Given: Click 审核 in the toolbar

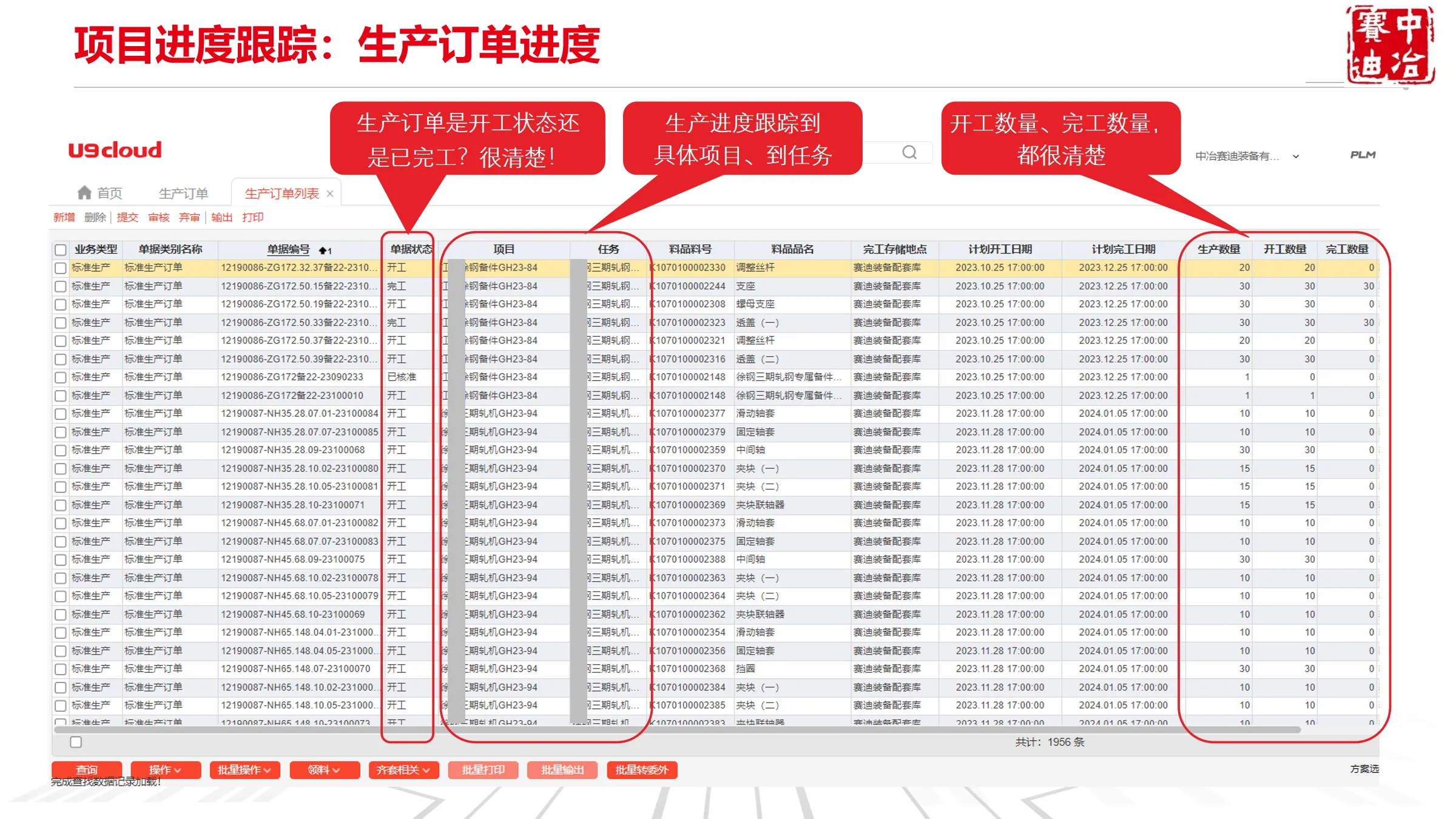Looking at the screenshot, I should pos(159,217).
